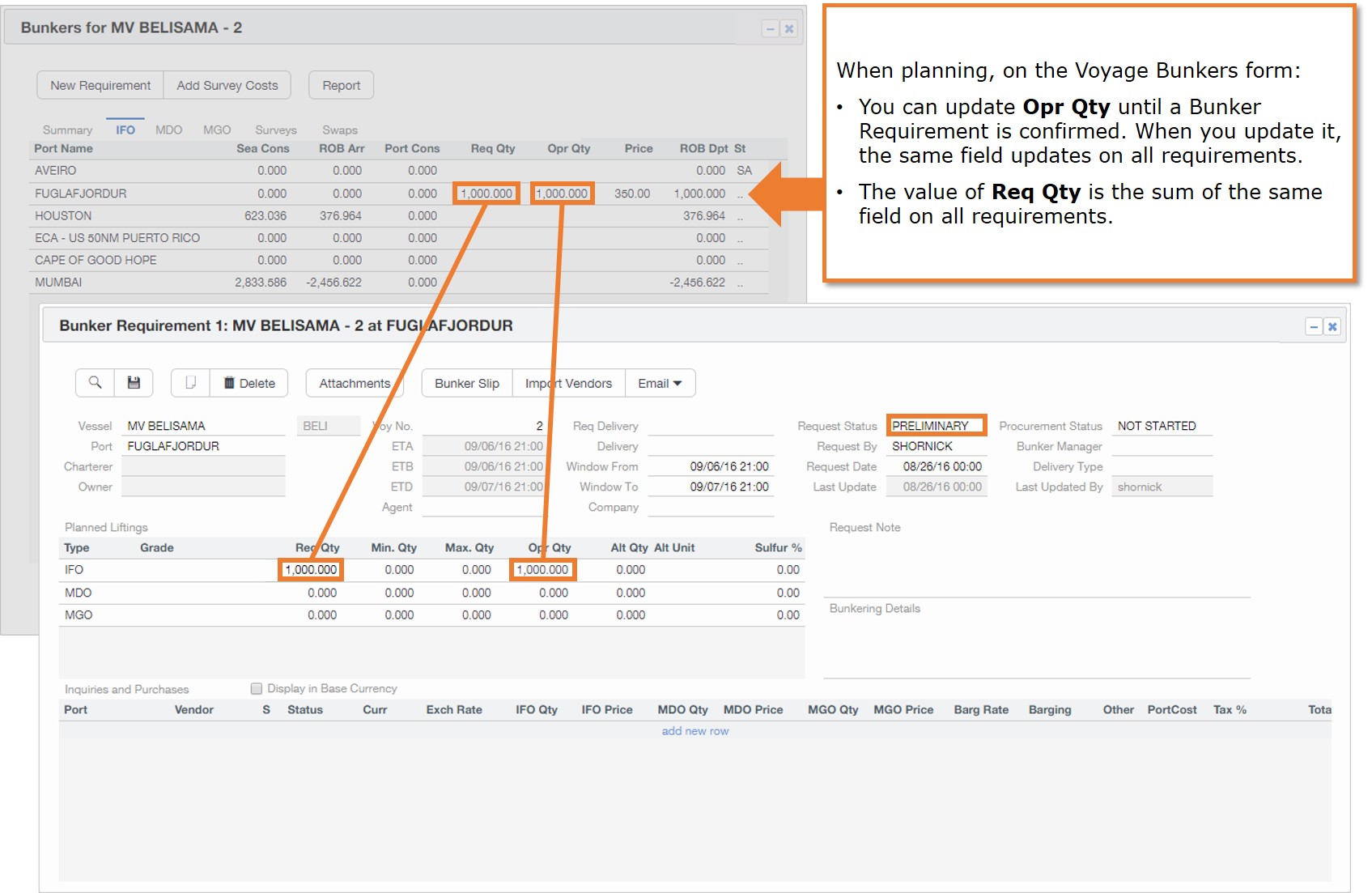The height and width of the screenshot is (893, 1372).
Task: Select the FUGLAFJORDUR port row
Action: pyautogui.click(x=81, y=193)
